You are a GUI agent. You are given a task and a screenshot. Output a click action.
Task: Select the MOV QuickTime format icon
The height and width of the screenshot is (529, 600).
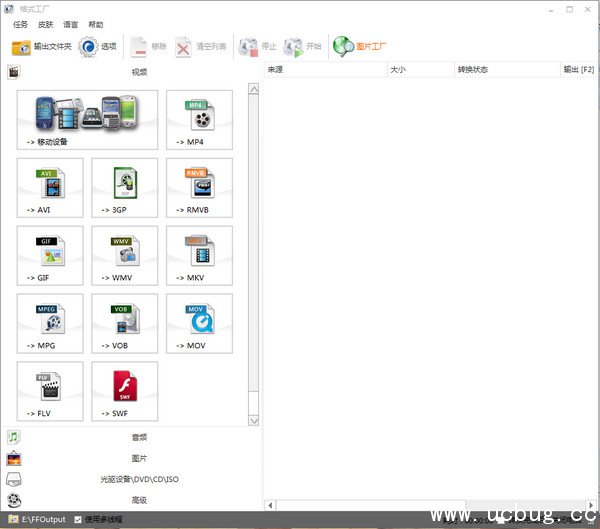[x=199, y=323]
